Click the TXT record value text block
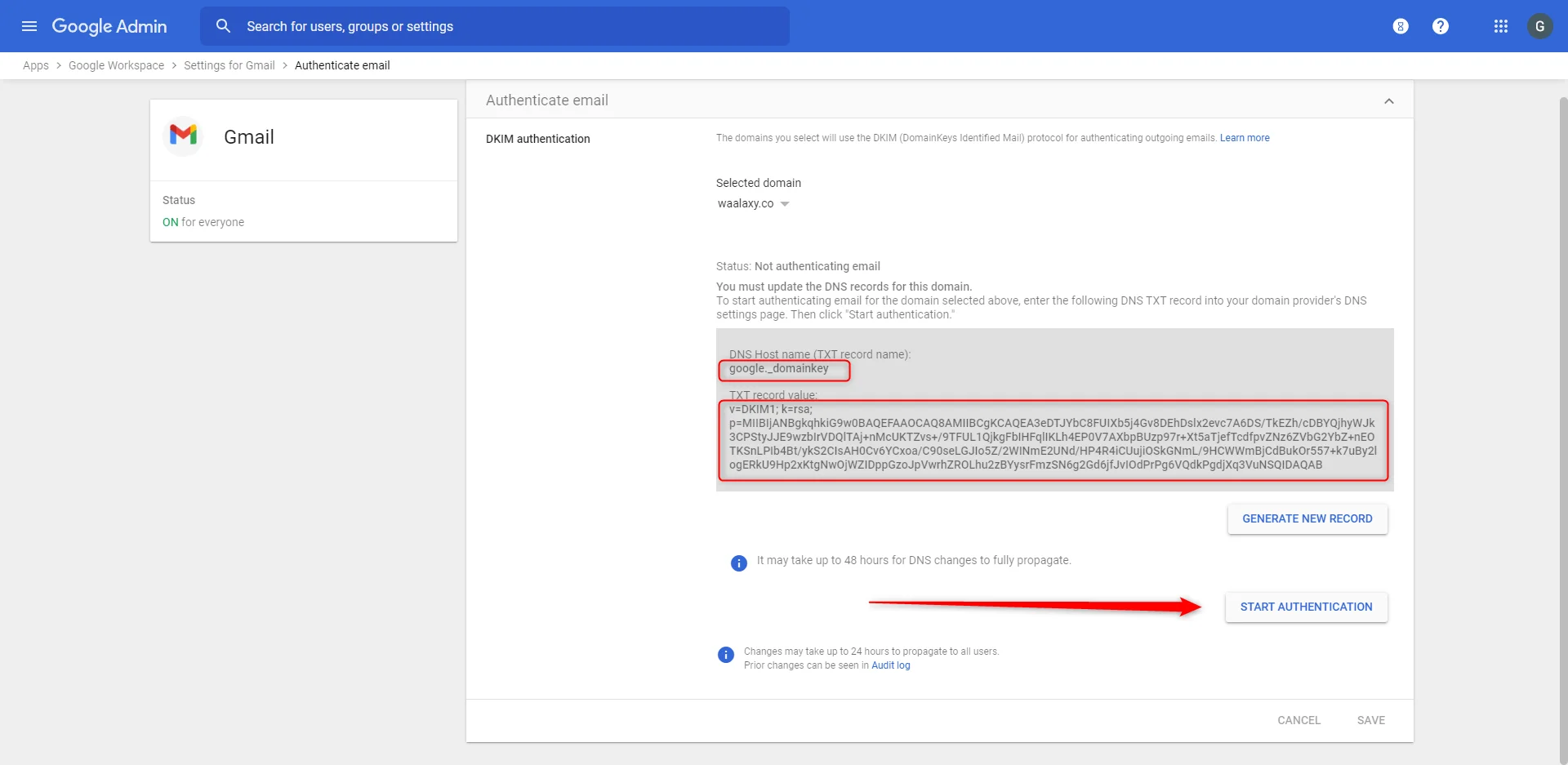Image resolution: width=1568 pixels, height=765 pixels. [1053, 437]
